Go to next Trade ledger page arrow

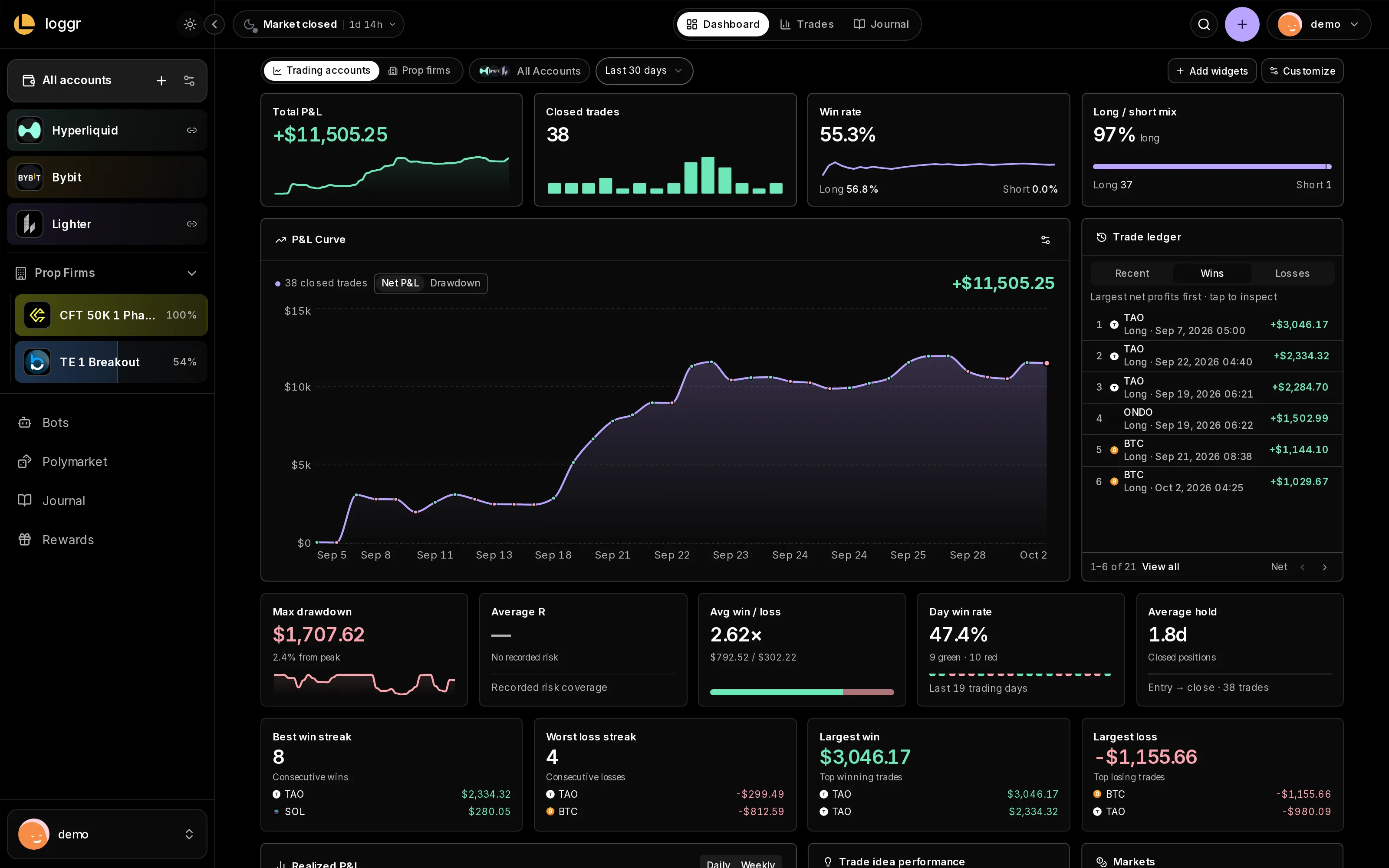[1325, 567]
